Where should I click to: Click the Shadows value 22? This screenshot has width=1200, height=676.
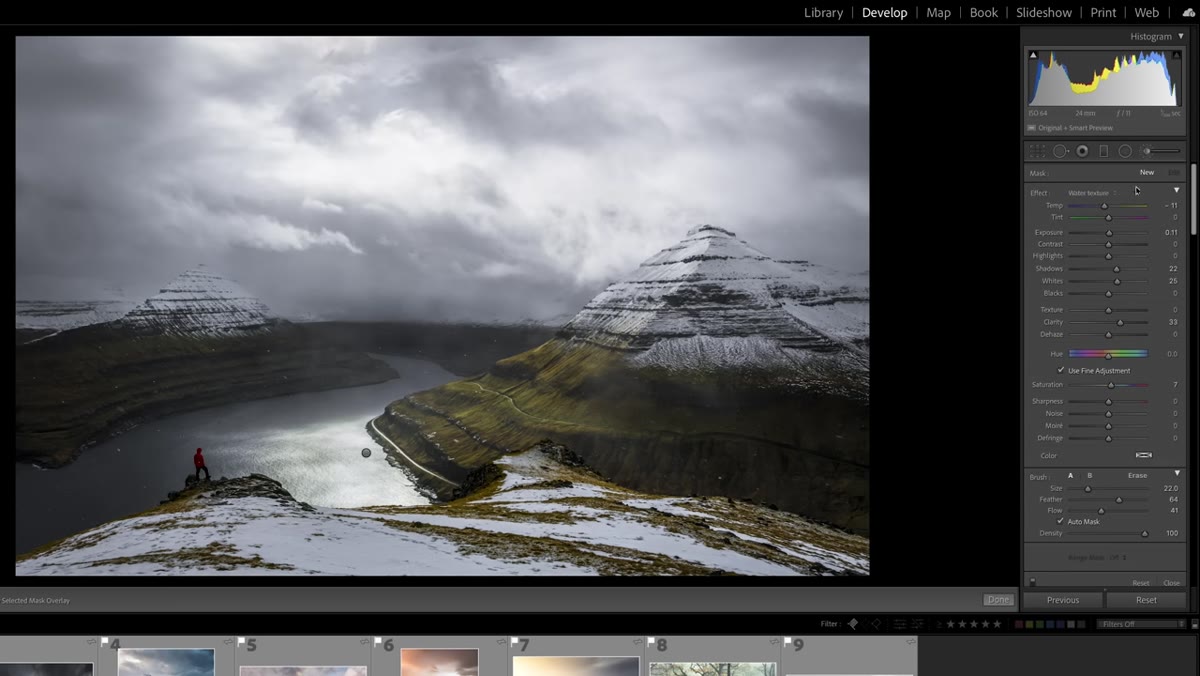1173,269
